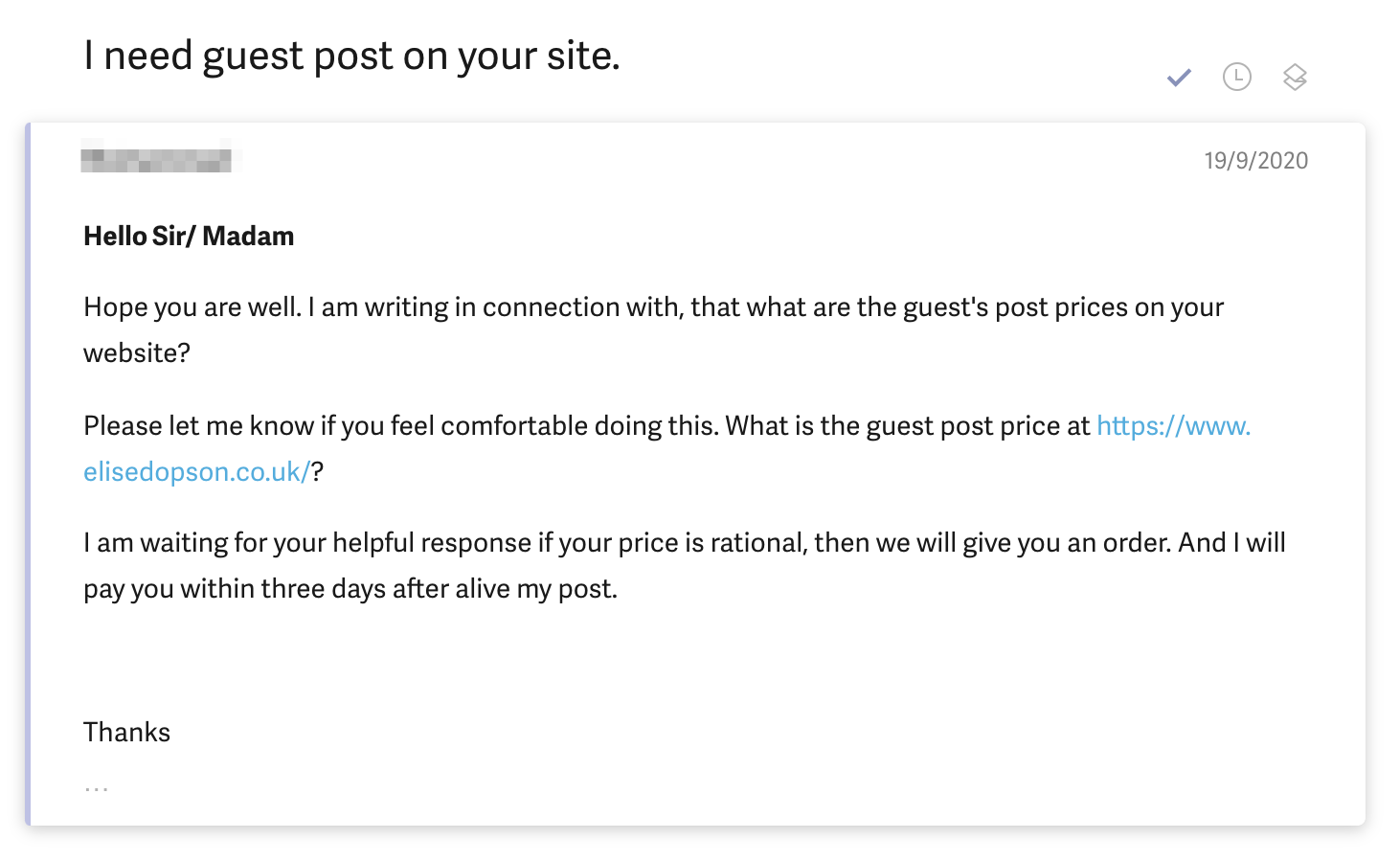Click the subject 'I need guest post on your site.'
The height and width of the screenshot is (862, 1400).
[x=351, y=57]
